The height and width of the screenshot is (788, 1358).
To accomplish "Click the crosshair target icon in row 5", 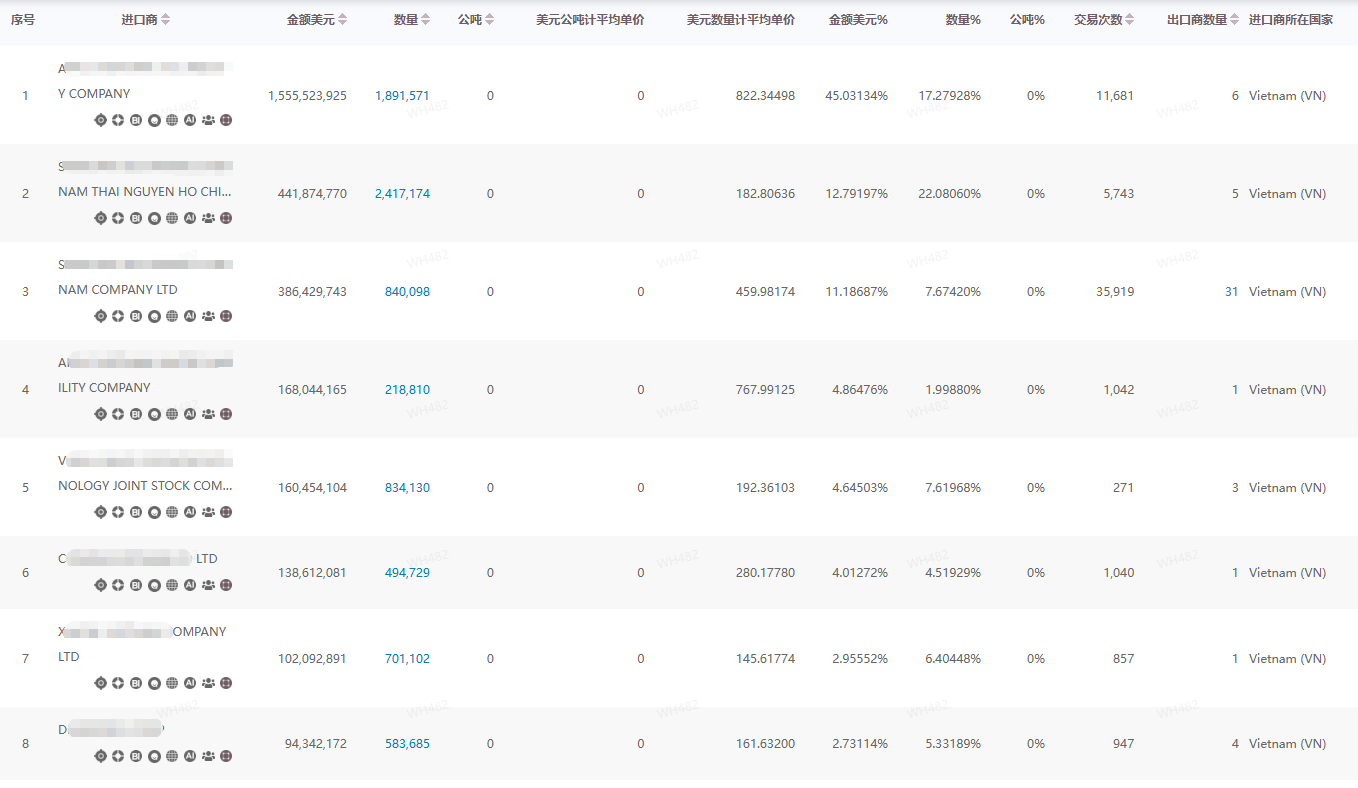I will pos(100,512).
